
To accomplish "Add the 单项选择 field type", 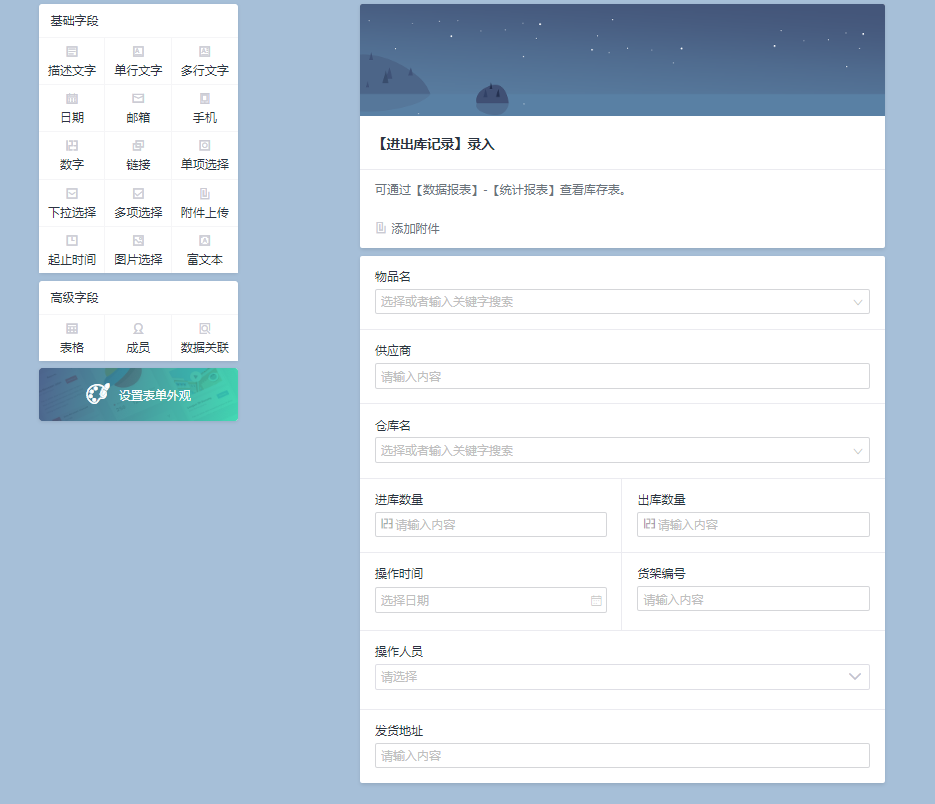I will [205, 156].
